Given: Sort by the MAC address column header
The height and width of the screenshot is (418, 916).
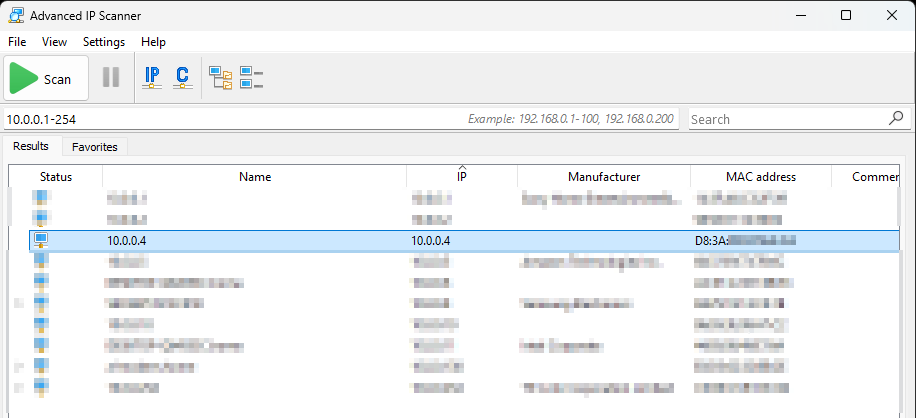Looking at the screenshot, I should (760, 177).
